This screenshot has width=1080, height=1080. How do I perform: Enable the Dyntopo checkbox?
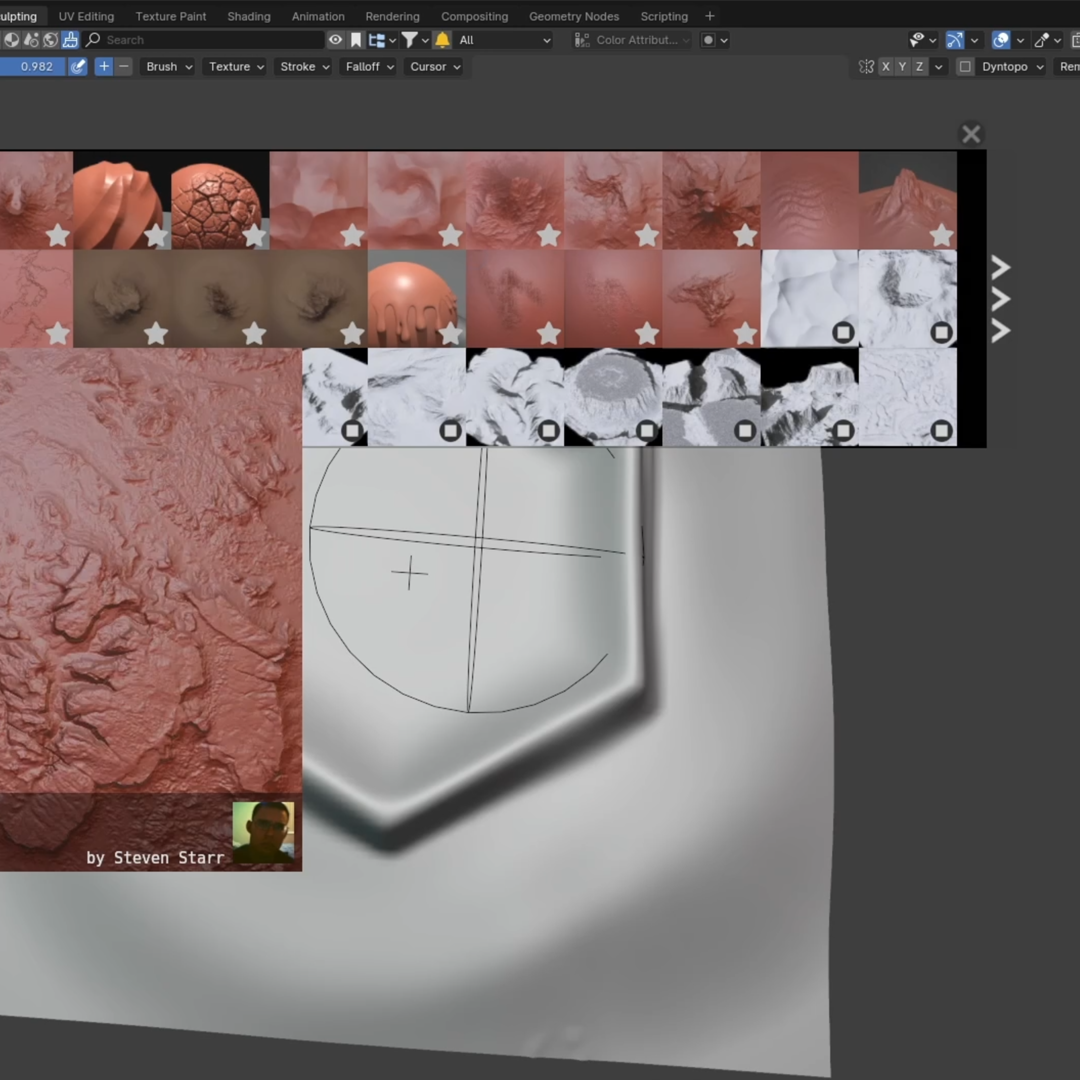964,66
